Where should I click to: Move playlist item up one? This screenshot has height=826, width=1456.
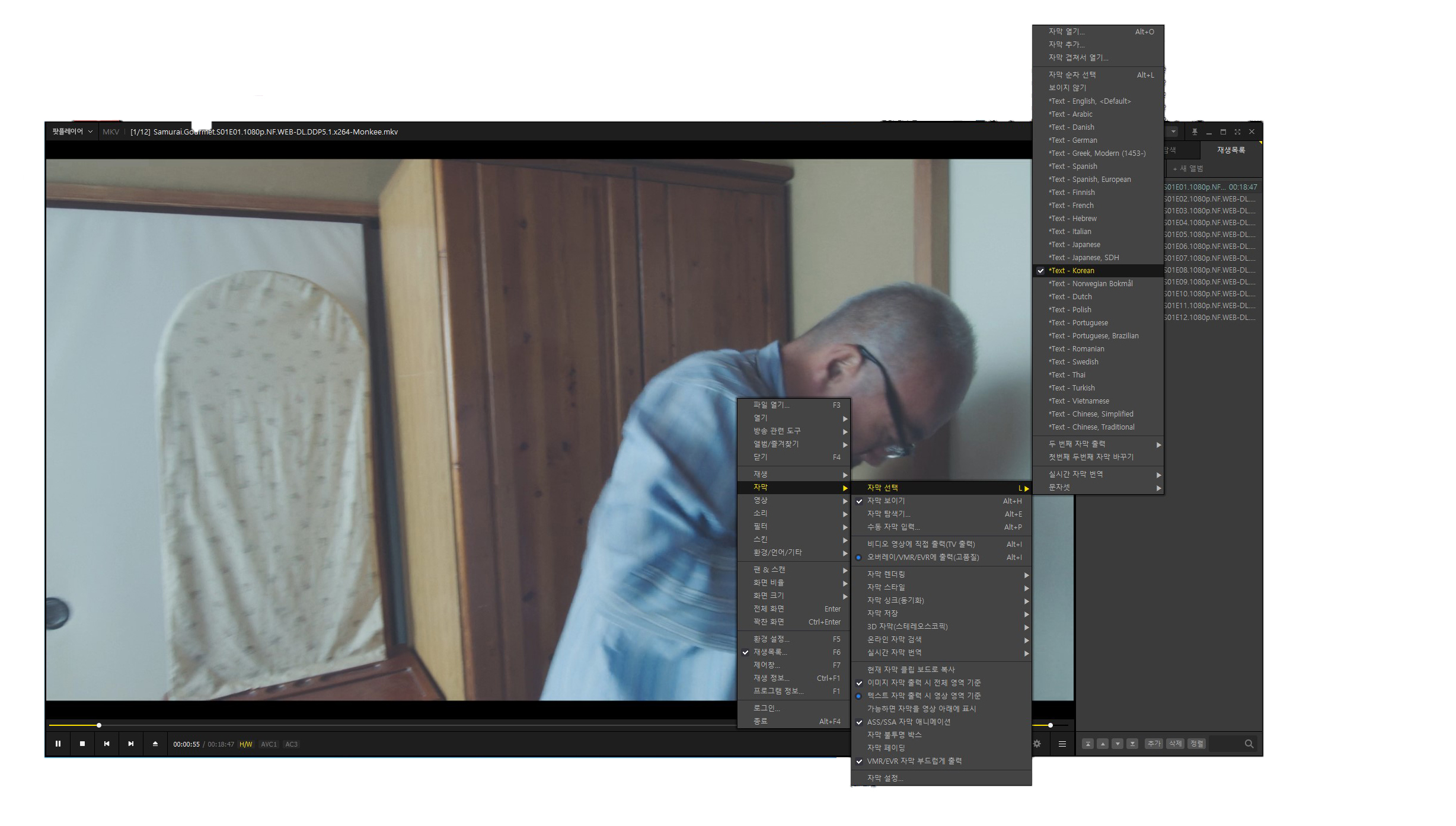click(1103, 744)
